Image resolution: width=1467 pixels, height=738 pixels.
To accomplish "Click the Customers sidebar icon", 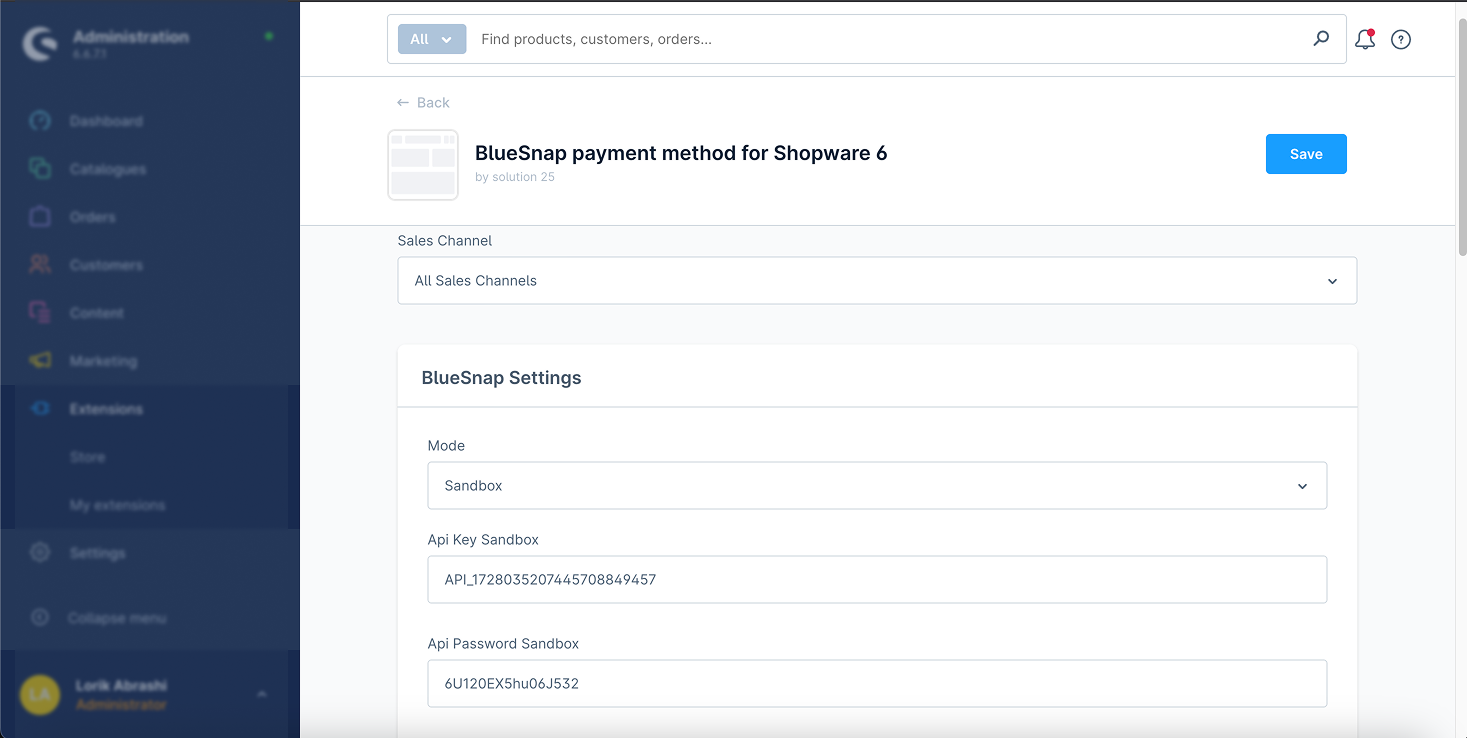I will click(x=40, y=265).
